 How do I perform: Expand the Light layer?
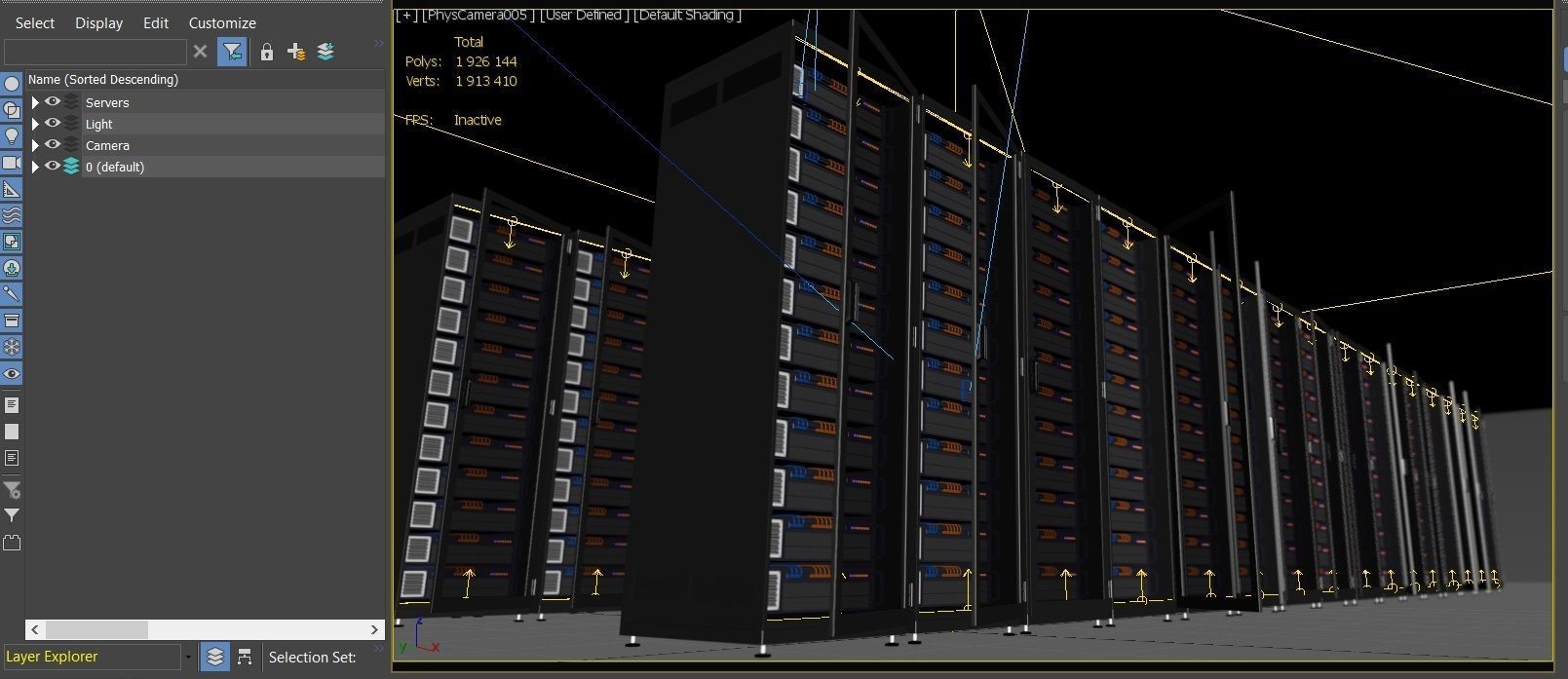pos(35,124)
